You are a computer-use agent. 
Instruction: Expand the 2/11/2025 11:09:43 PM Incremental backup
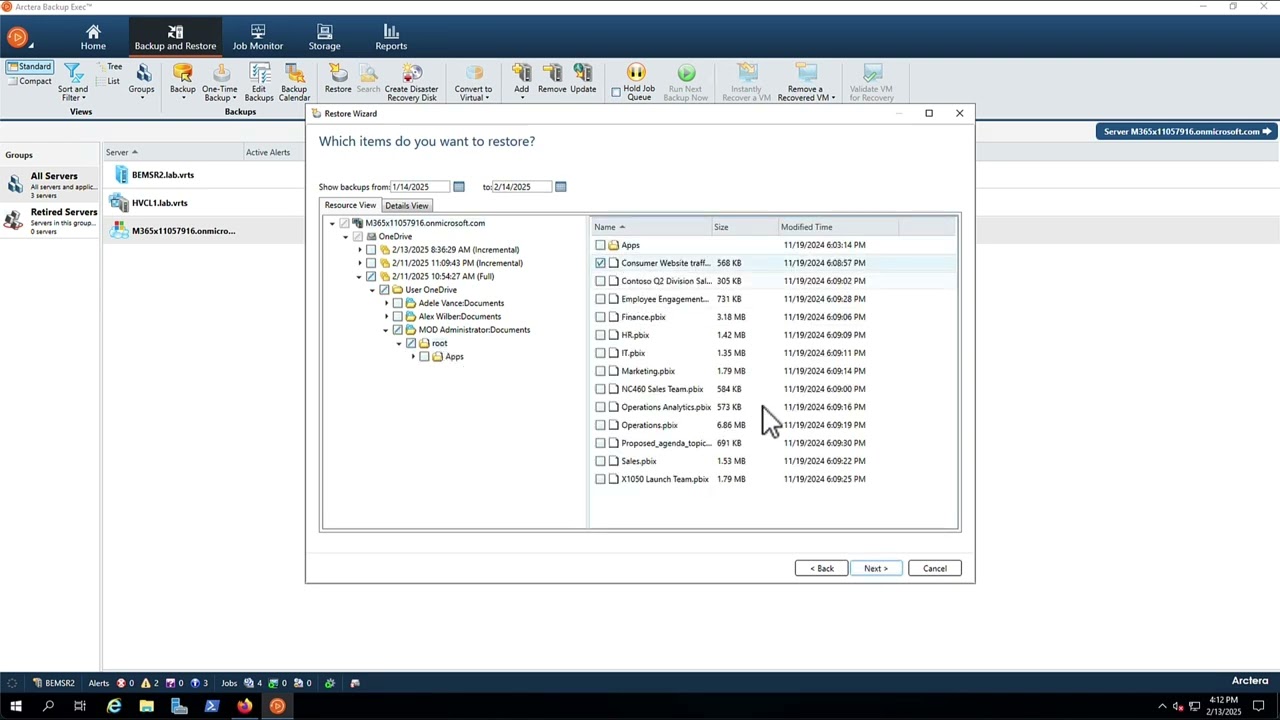[359, 263]
